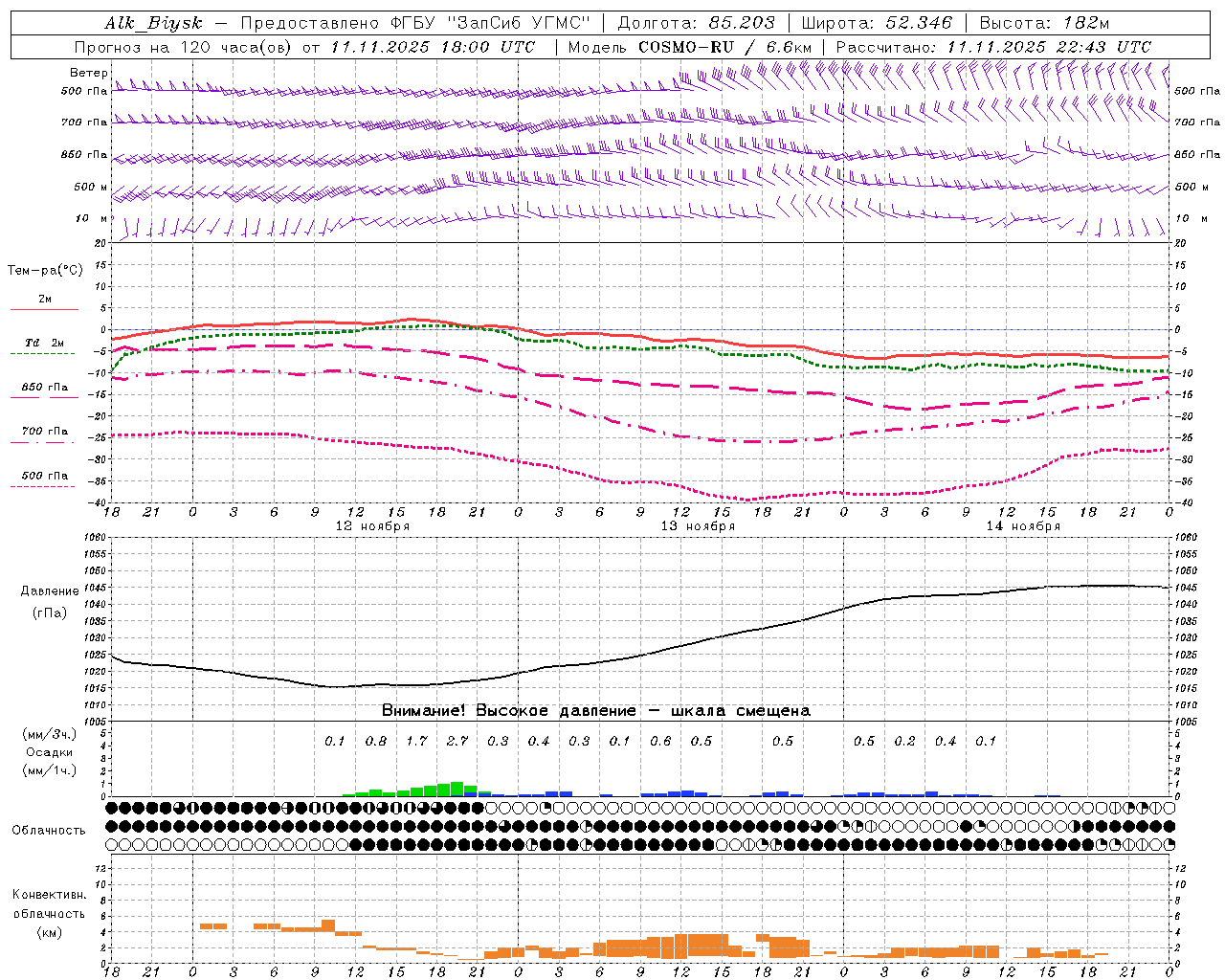
Task: Click the Тем-ра(°C) axis title
Action: (45, 271)
